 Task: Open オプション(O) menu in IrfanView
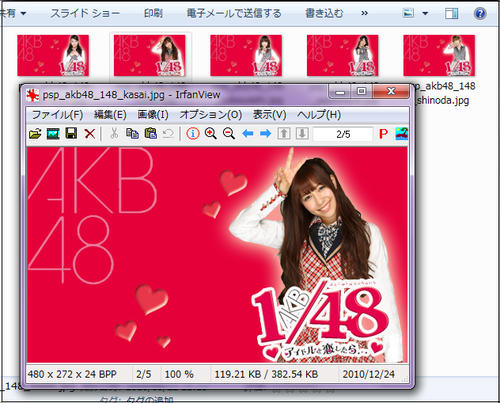pos(211,115)
